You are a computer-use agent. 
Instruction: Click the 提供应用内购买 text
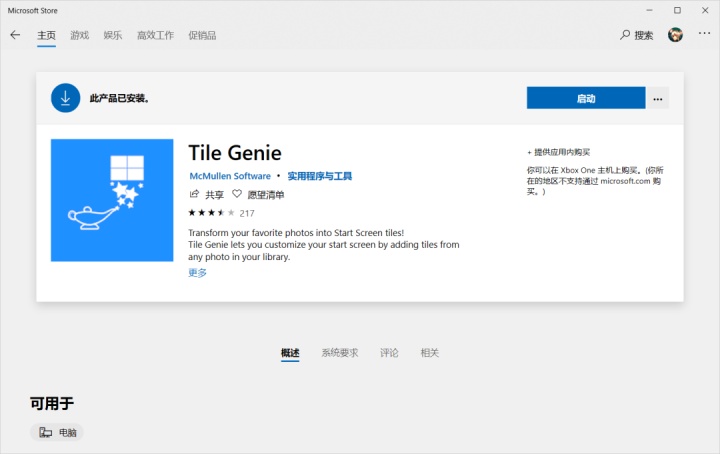coord(558,152)
